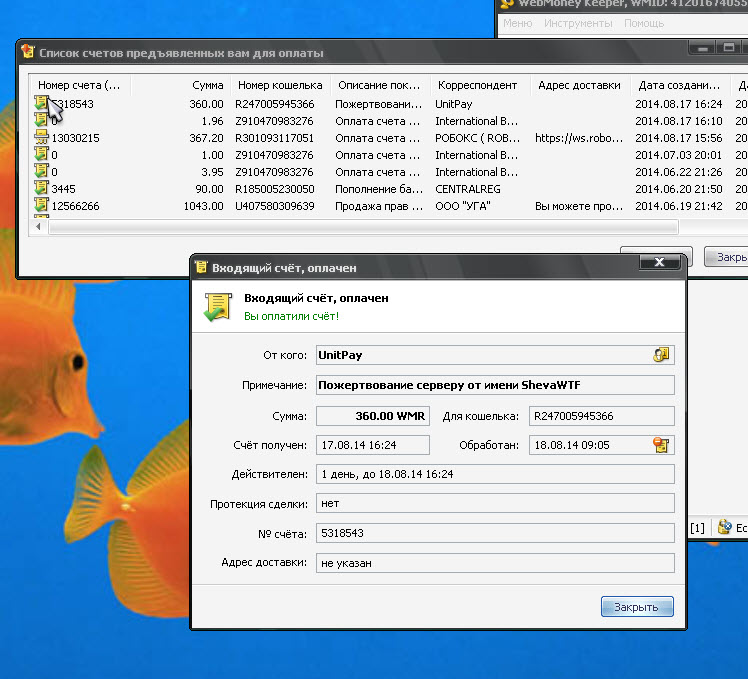Click the Действителен field value
The height and width of the screenshot is (679, 748).
(x=495, y=474)
